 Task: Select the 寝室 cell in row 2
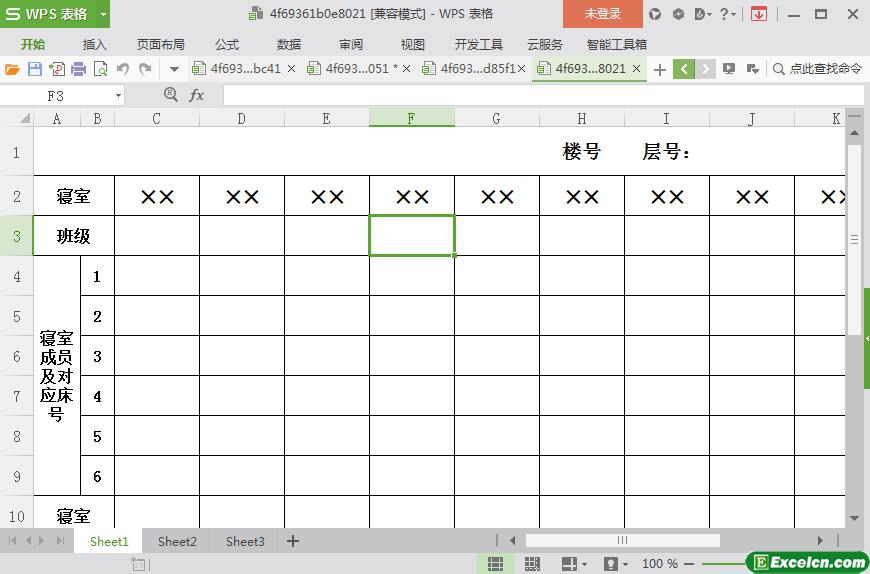pyautogui.click(x=74, y=196)
